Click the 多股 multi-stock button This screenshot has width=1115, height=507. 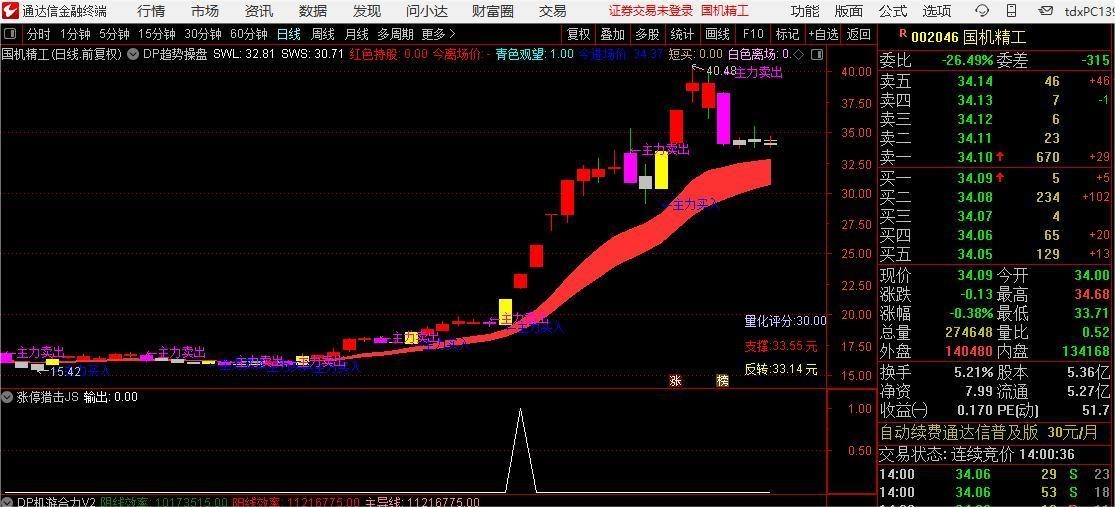pyautogui.click(x=647, y=33)
